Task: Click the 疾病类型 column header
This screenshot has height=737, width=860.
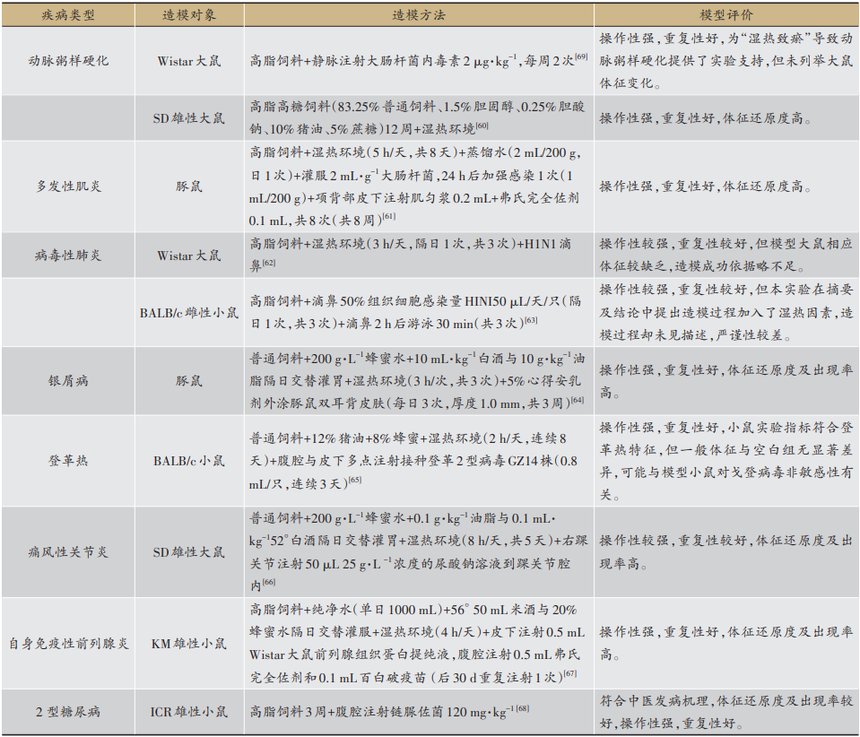Action: 67,15
